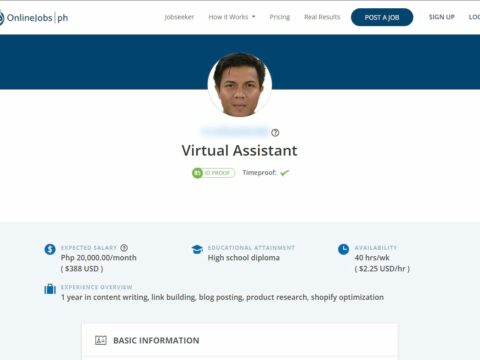Image resolution: width=480 pixels, height=360 pixels.
Task: Click the EXPECTED SALARY label
Action: click(89, 248)
